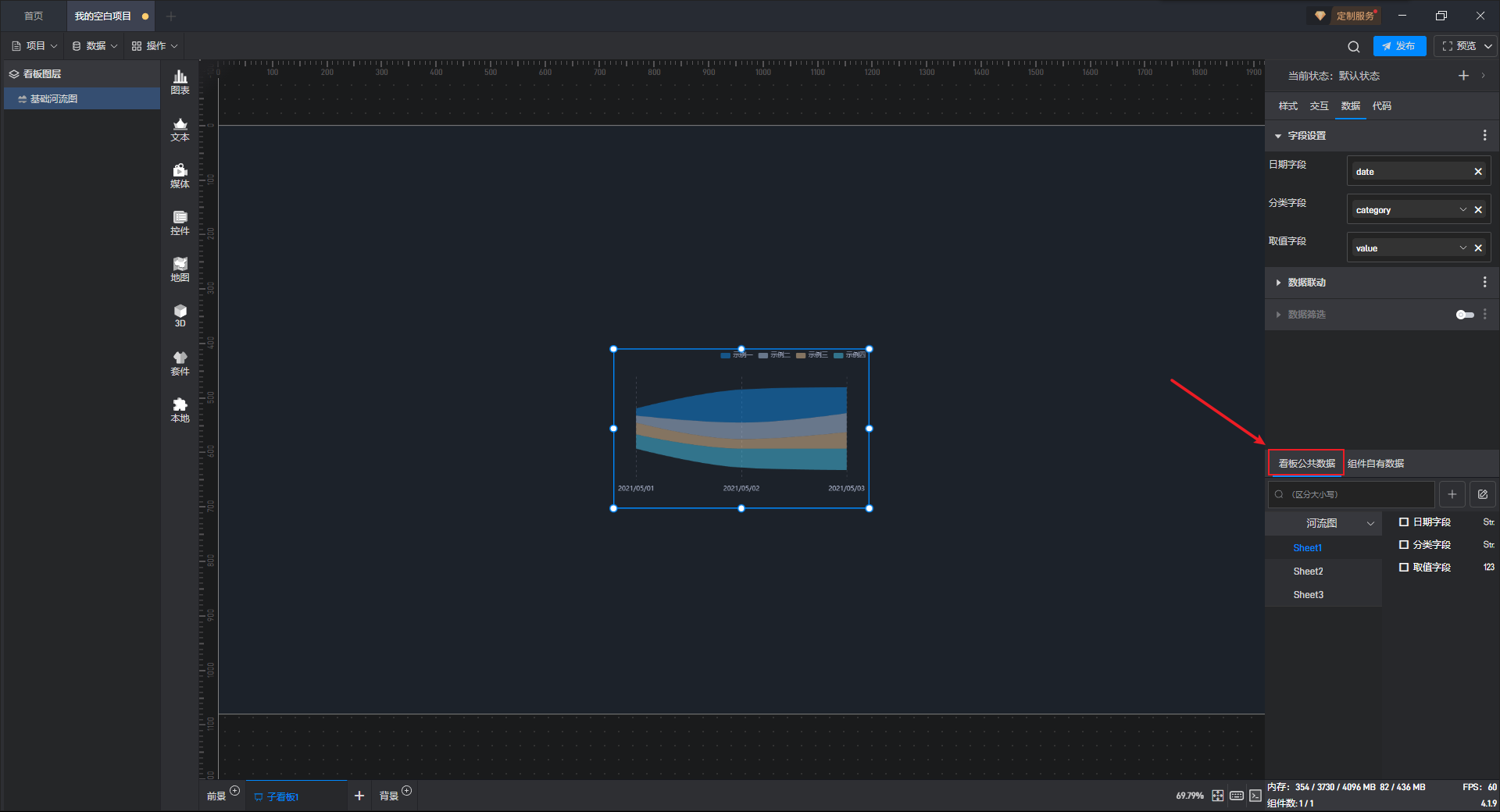Open 数据联动 more options menu
1500x812 pixels.
point(1484,283)
